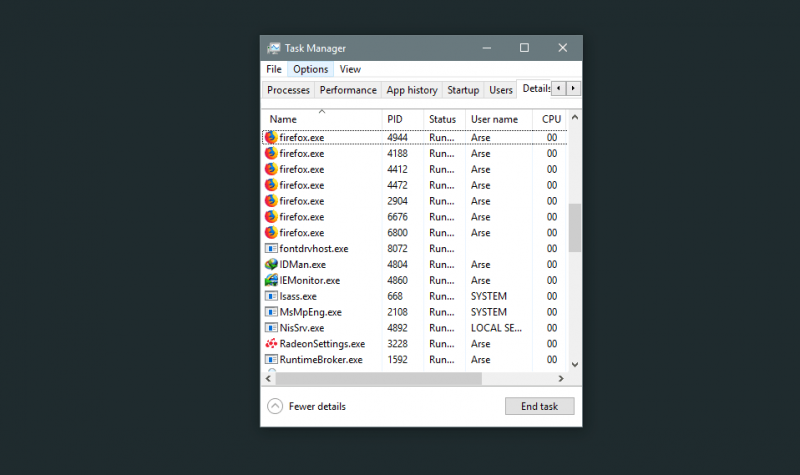Click the vertical scrollbar up arrow
800x475 pixels.
pyautogui.click(x=575, y=117)
